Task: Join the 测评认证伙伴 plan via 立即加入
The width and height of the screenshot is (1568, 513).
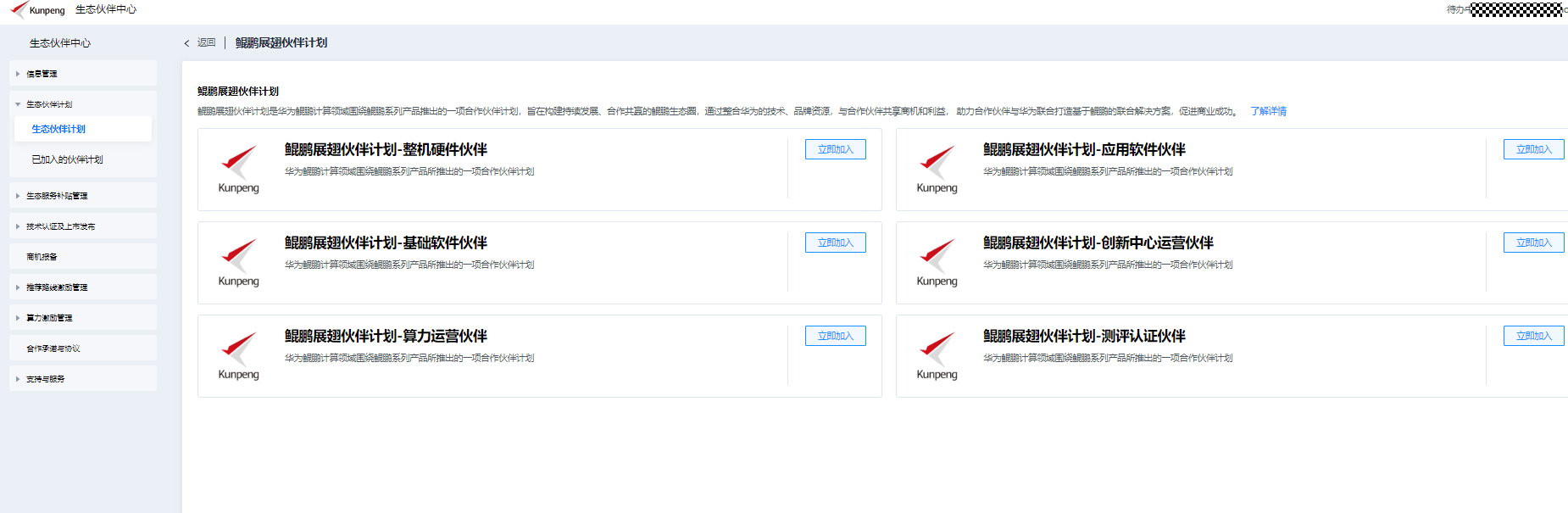Action: point(1534,336)
